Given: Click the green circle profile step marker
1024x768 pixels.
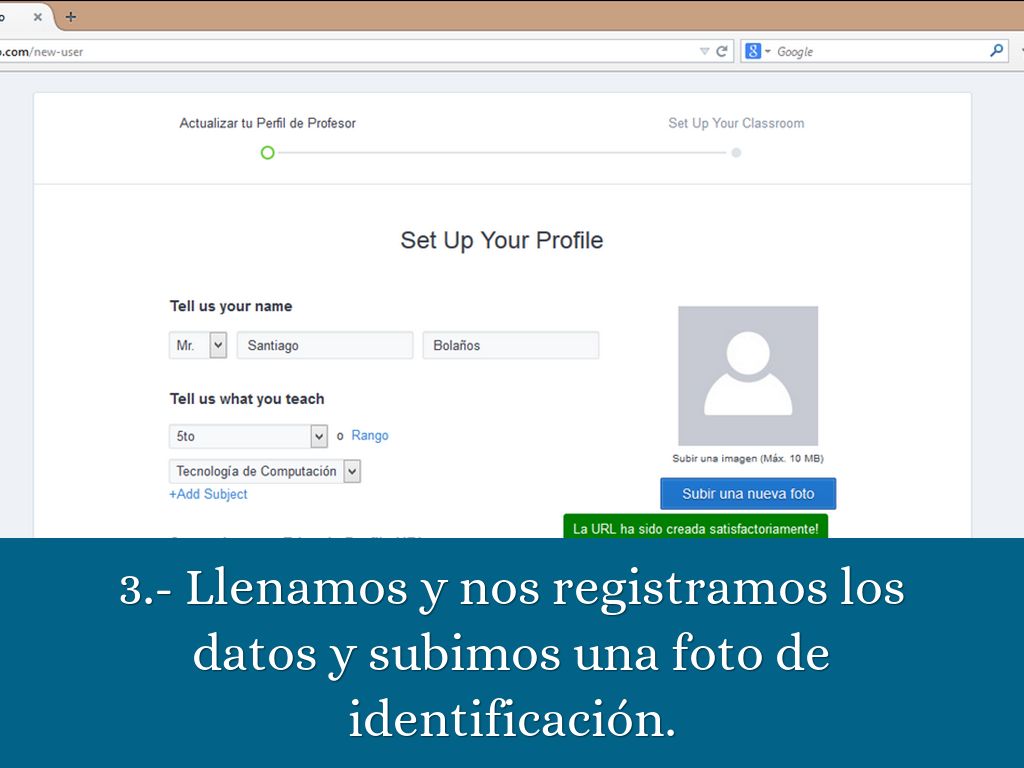Looking at the screenshot, I should click(267, 153).
